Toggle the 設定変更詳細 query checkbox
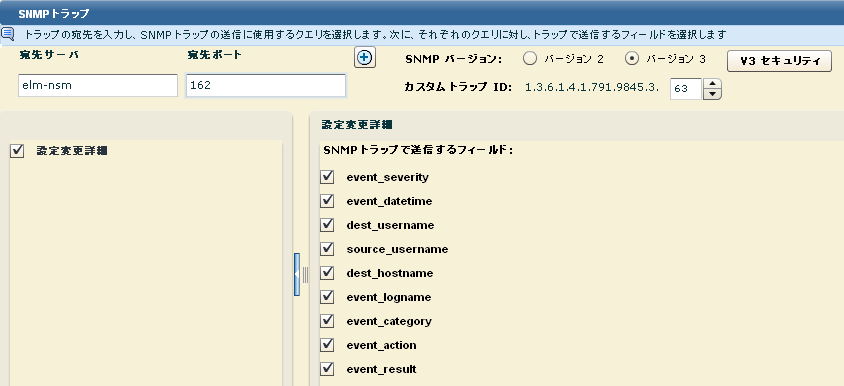844x386 pixels. tap(17, 151)
